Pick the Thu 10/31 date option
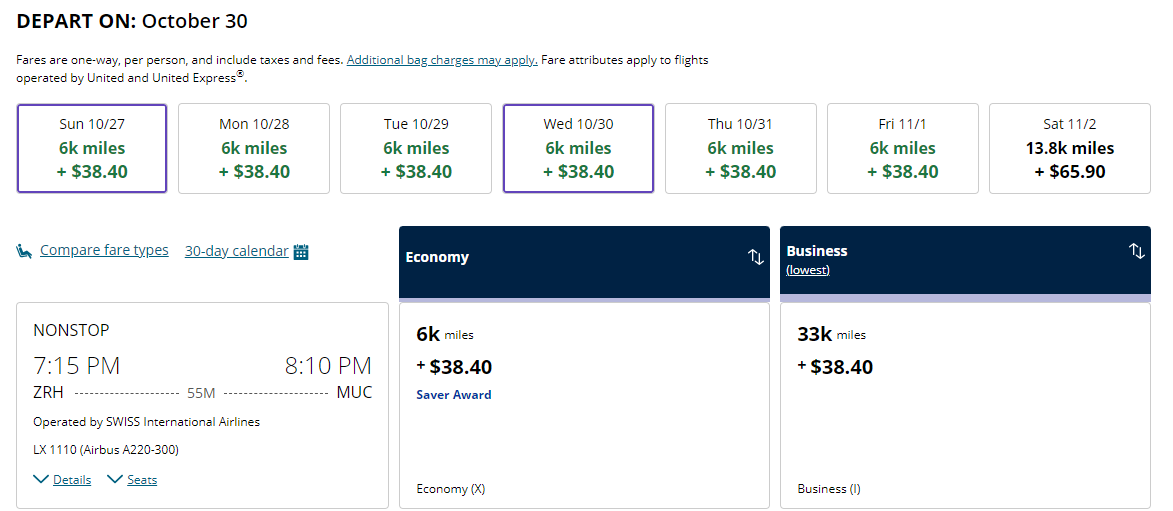Image resolution: width=1173 pixels, height=511 pixels. 741,148
